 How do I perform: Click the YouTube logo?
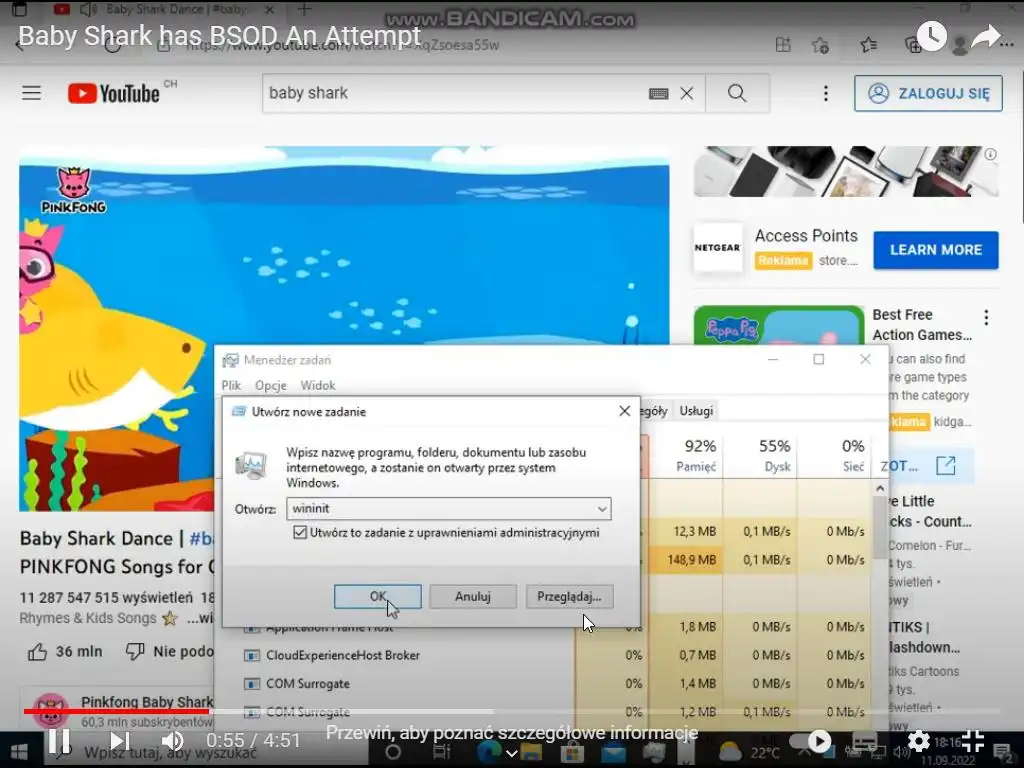tap(114, 93)
